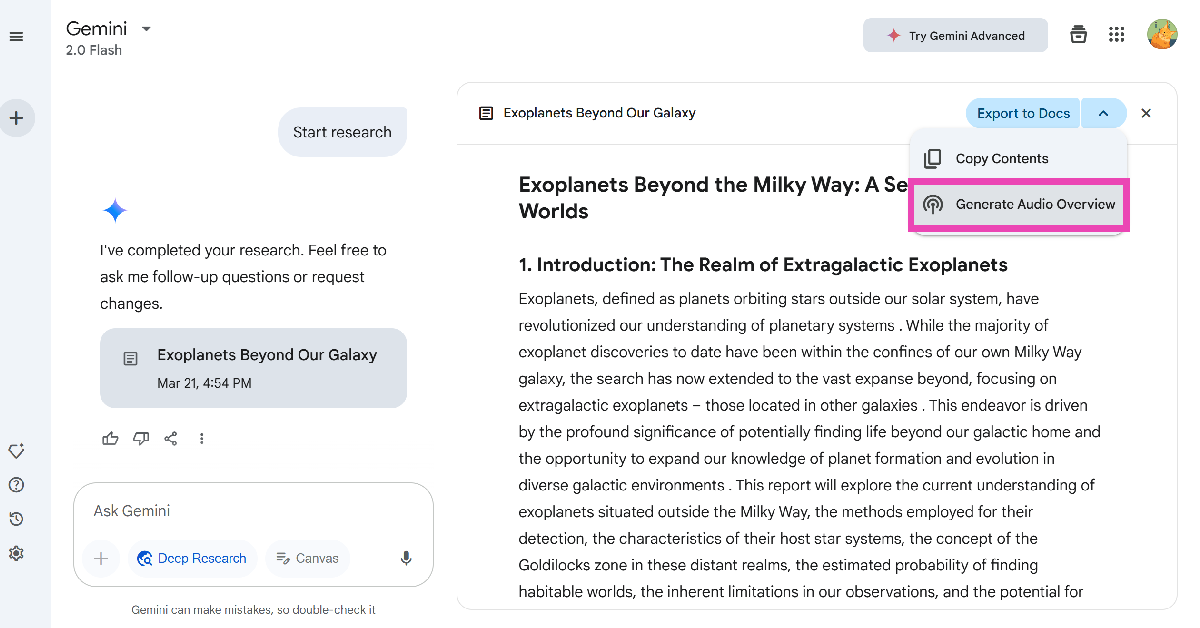The width and height of the screenshot is (1200, 628).
Task: Expand the Gemini model selector dropdown
Action: (146, 29)
